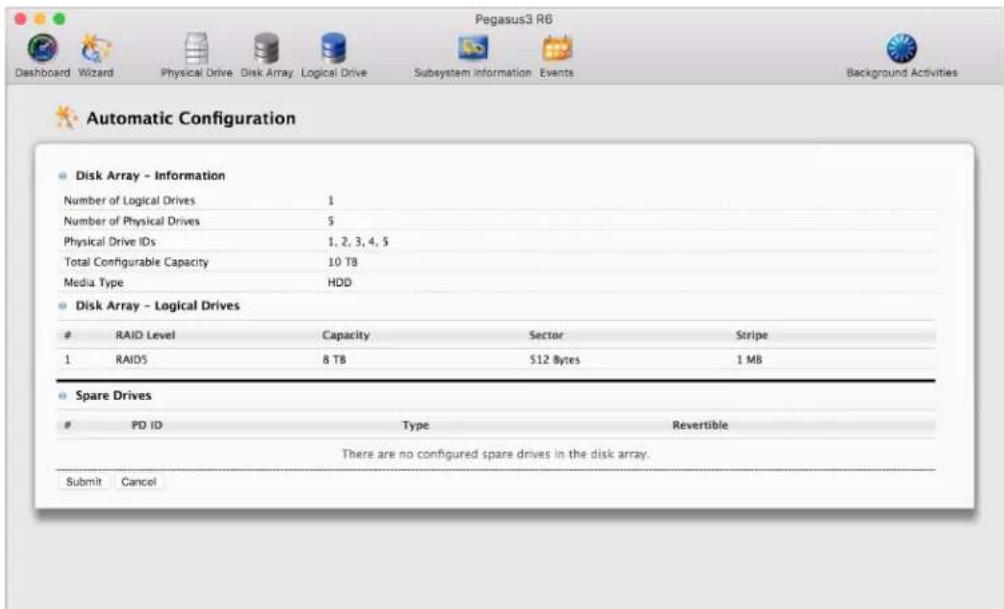Submit the automatic configuration
Viewport: 1004px width, 609px height.
84,482
